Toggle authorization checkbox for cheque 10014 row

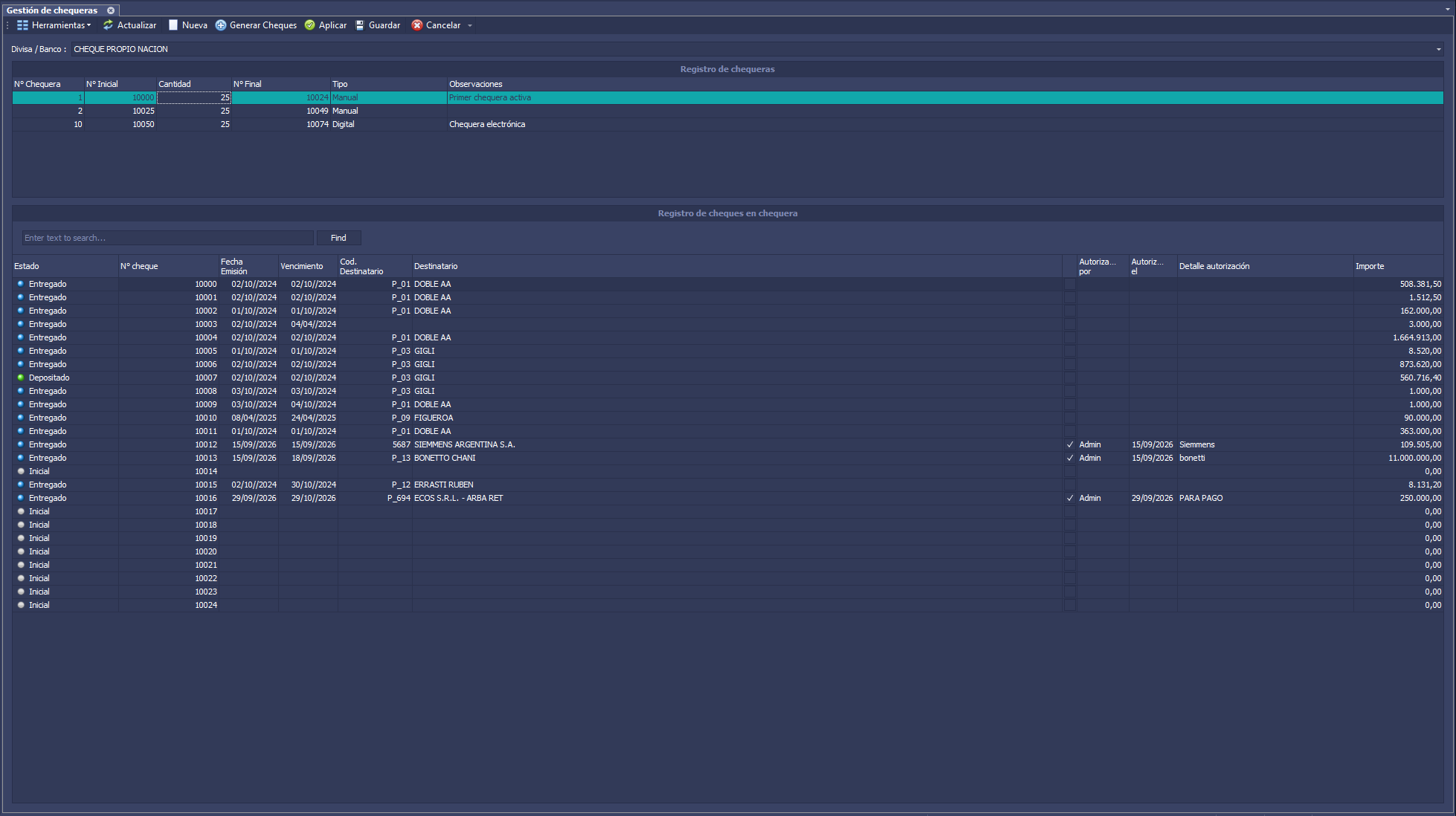1070,471
